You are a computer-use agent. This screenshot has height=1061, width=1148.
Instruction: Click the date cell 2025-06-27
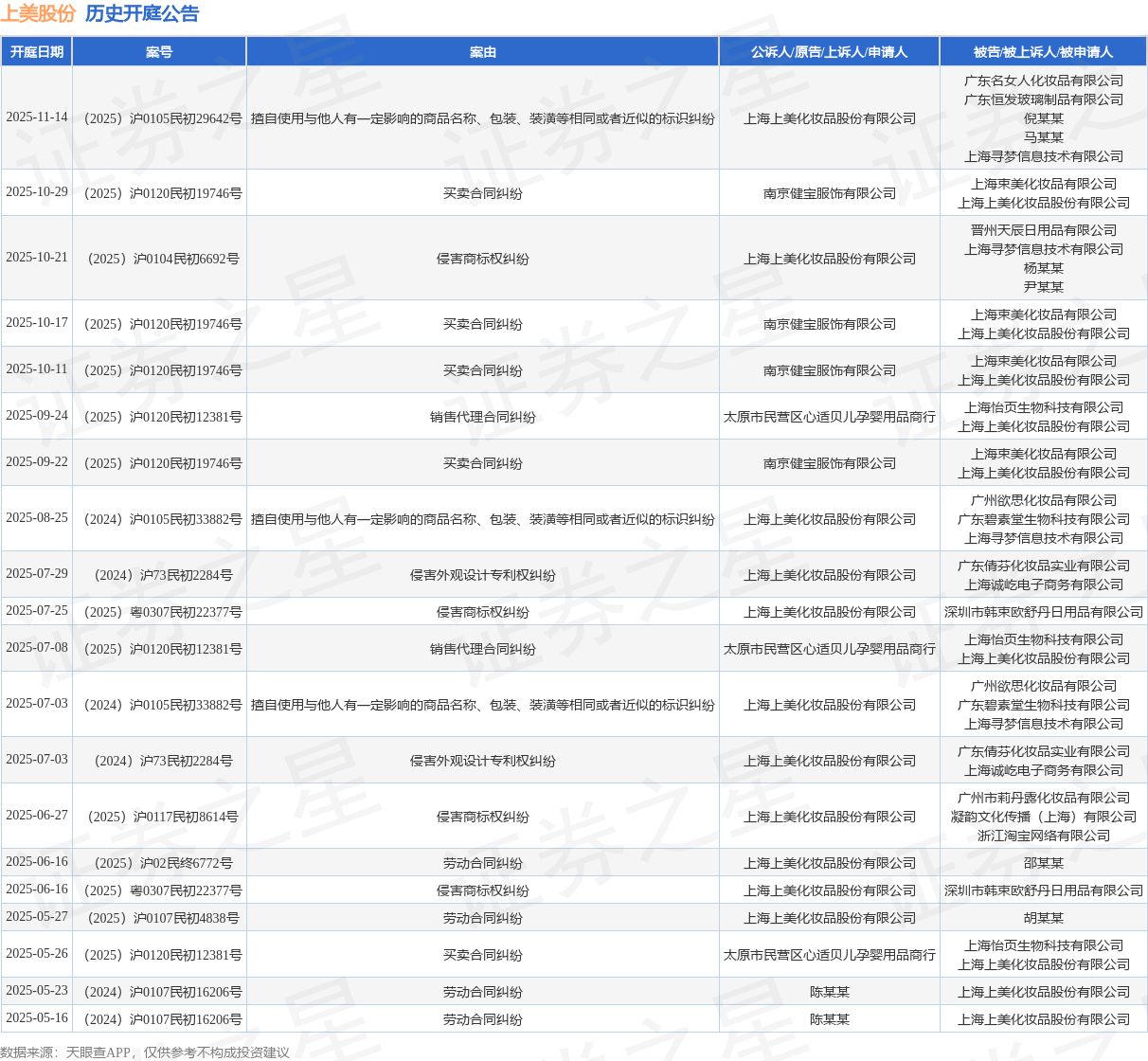[x=37, y=816]
